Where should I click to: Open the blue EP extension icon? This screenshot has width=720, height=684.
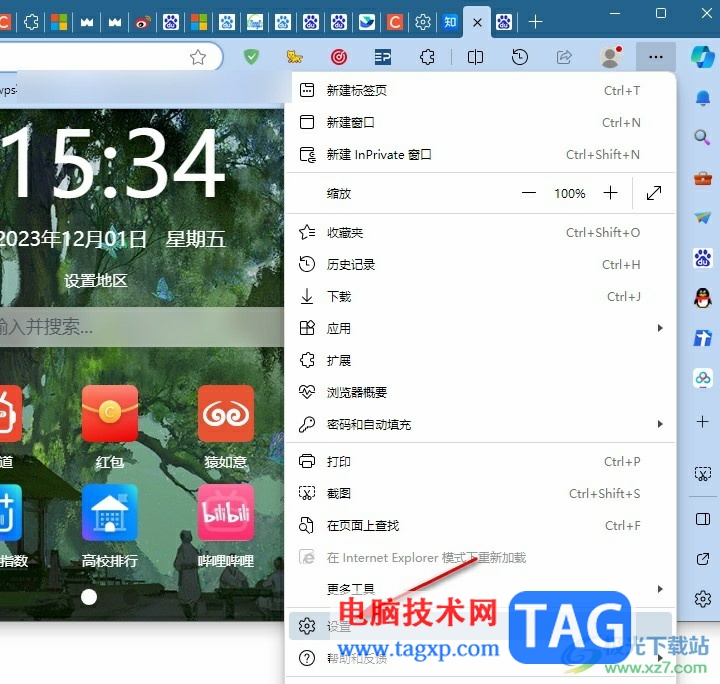click(383, 57)
